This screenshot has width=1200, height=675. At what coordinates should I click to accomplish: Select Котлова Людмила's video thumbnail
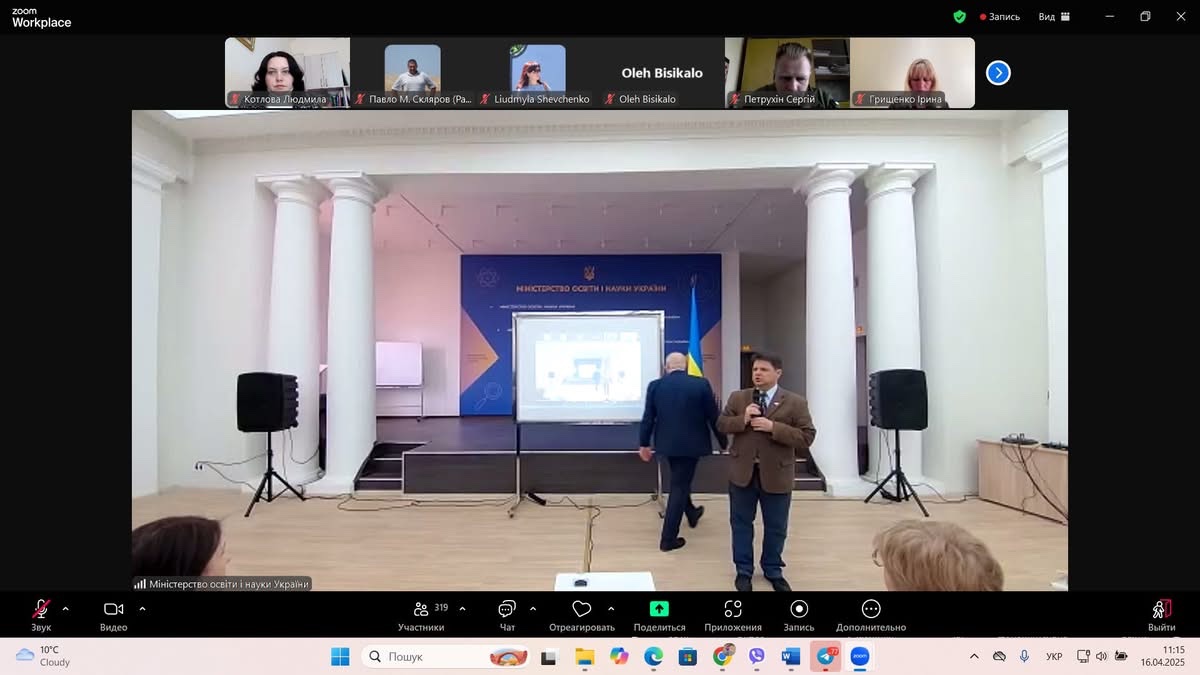(x=287, y=72)
